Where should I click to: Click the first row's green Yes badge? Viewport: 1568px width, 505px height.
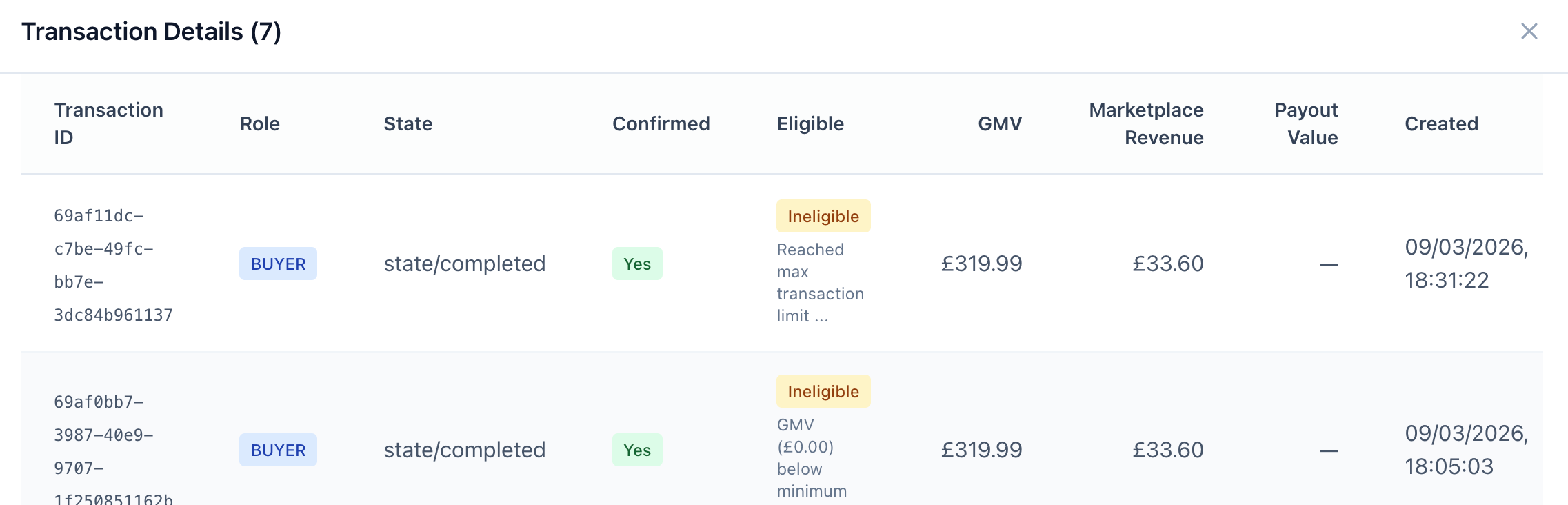pyautogui.click(x=637, y=264)
